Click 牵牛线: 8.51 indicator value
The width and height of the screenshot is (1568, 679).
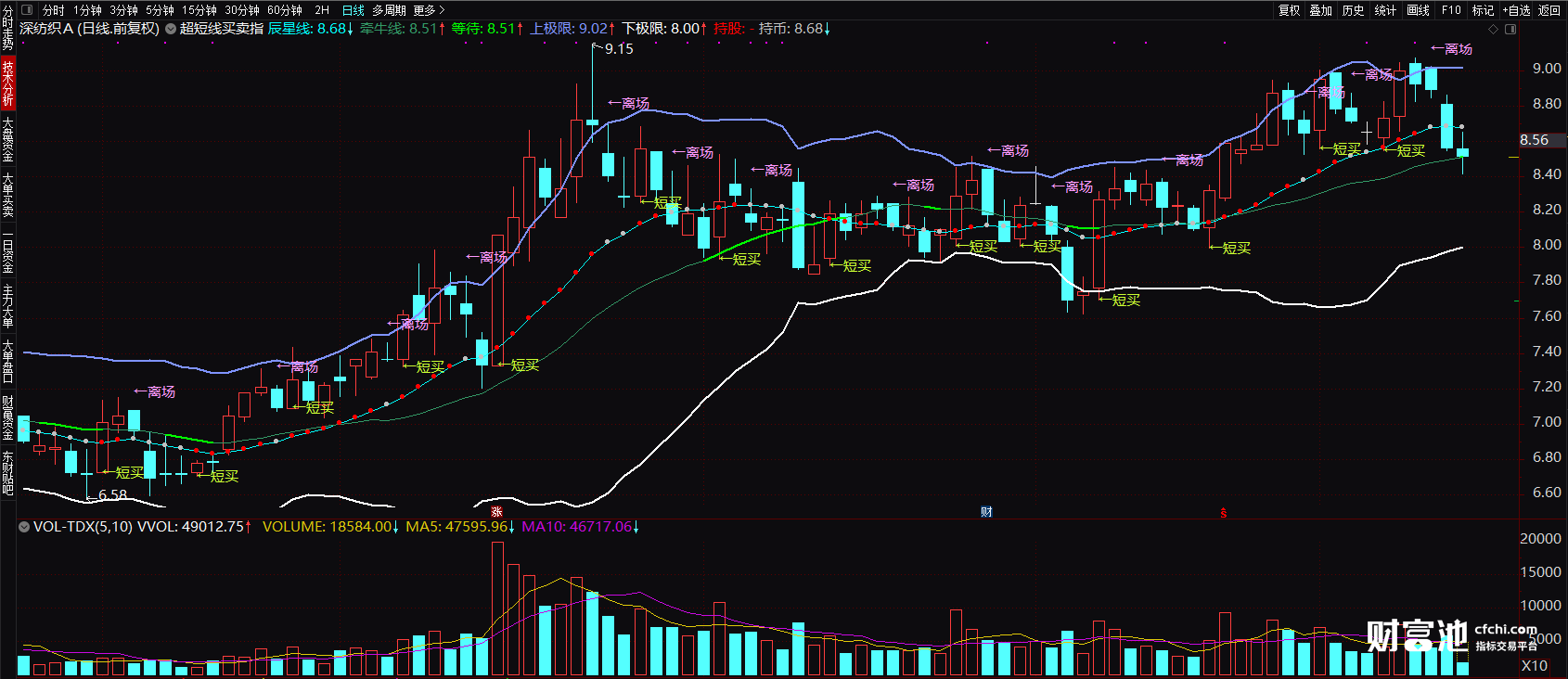pyautogui.click(x=403, y=29)
